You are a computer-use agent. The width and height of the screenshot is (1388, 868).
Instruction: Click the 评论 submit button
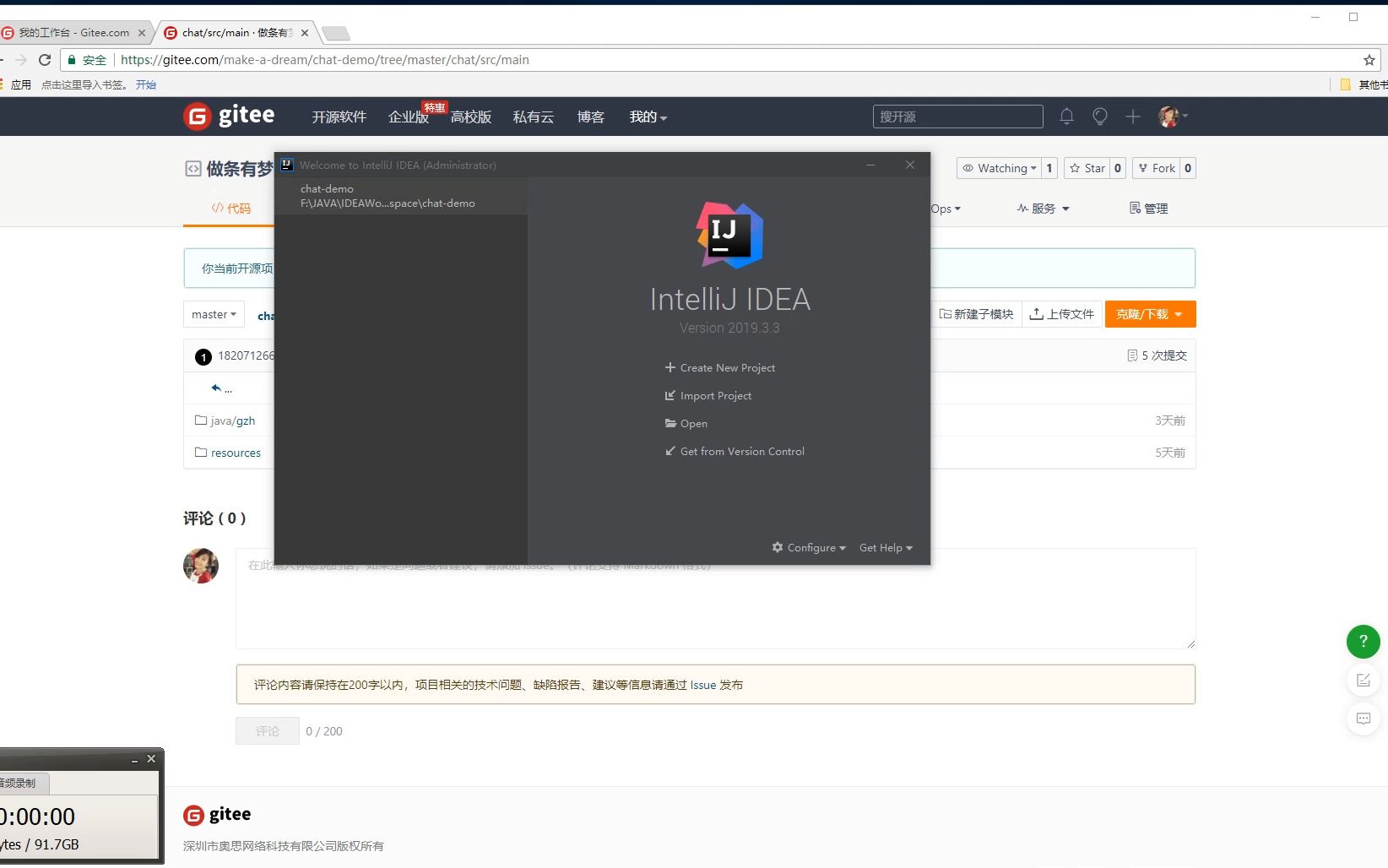click(x=268, y=731)
